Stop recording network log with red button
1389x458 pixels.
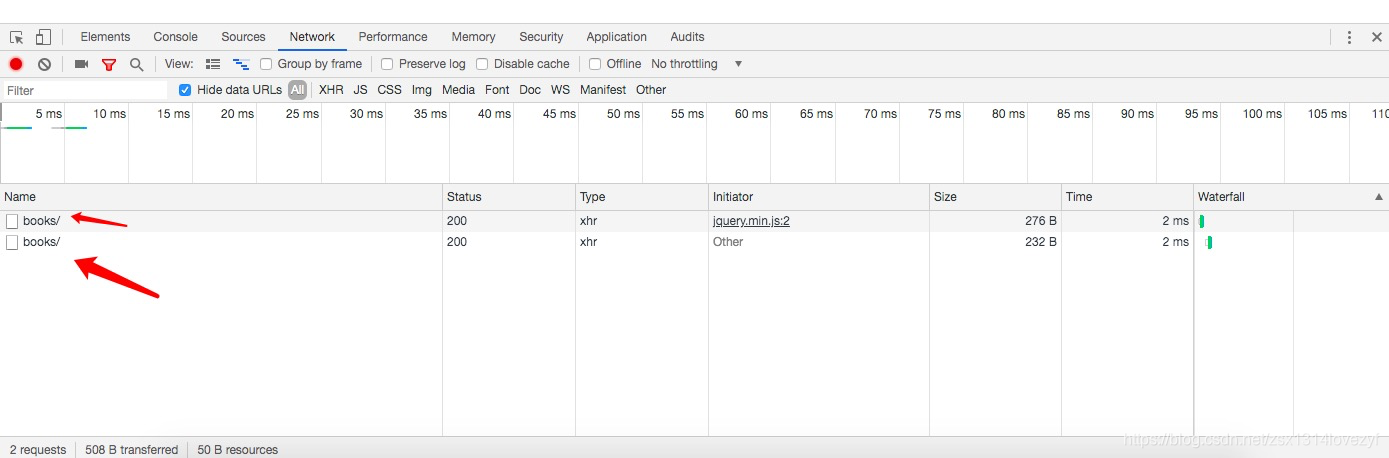(x=16, y=64)
